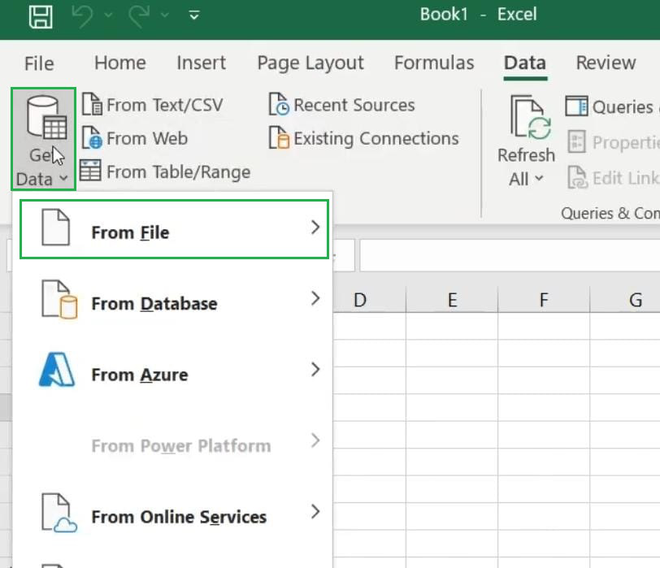Open Customize Quick Access Toolbar dropdown
Image resolution: width=660 pixels, height=568 pixels.
click(194, 16)
